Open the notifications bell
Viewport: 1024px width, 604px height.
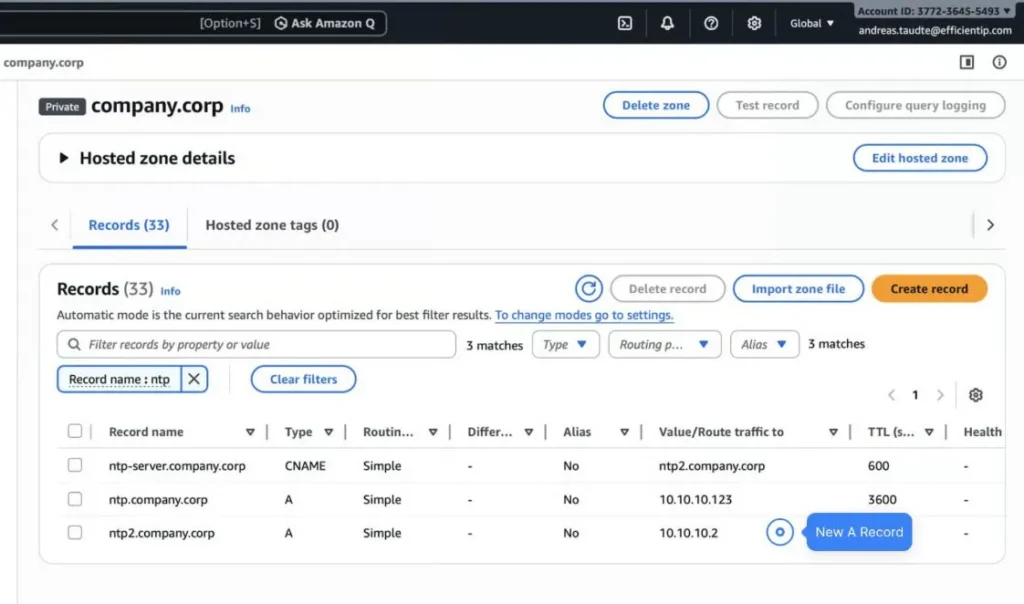click(x=667, y=24)
